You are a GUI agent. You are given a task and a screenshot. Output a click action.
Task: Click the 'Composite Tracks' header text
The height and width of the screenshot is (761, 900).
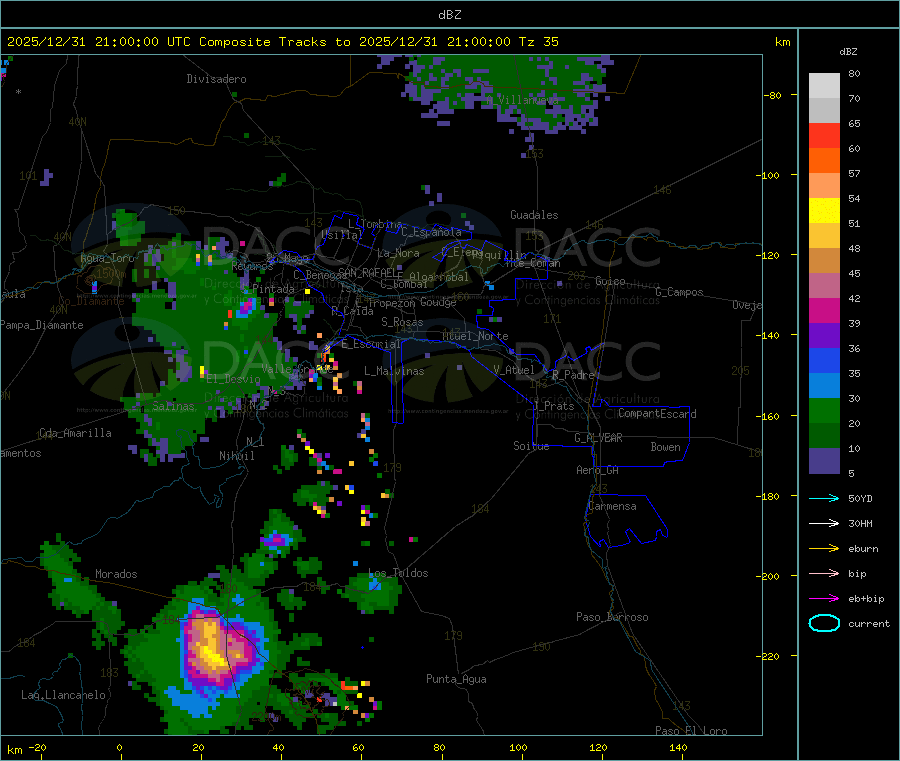[263, 41]
